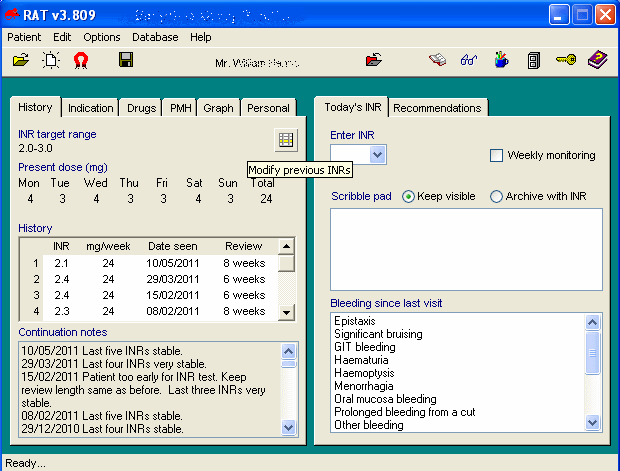Click Continuation notes scroll up arrow

click(x=289, y=351)
